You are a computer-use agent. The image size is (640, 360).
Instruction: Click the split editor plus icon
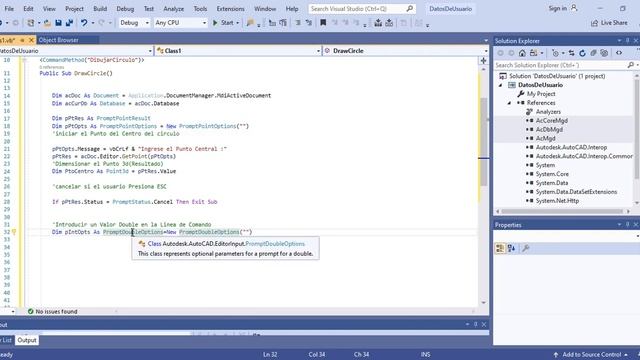[x=484, y=60]
